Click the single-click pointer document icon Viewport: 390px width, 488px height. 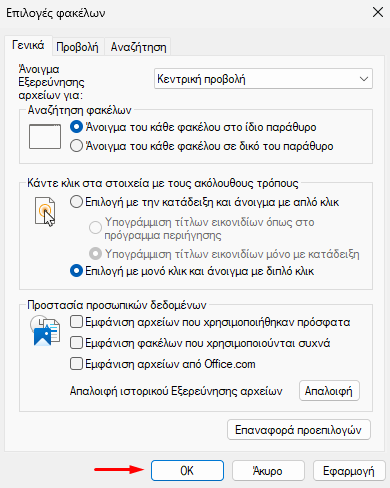[x=45, y=212]
